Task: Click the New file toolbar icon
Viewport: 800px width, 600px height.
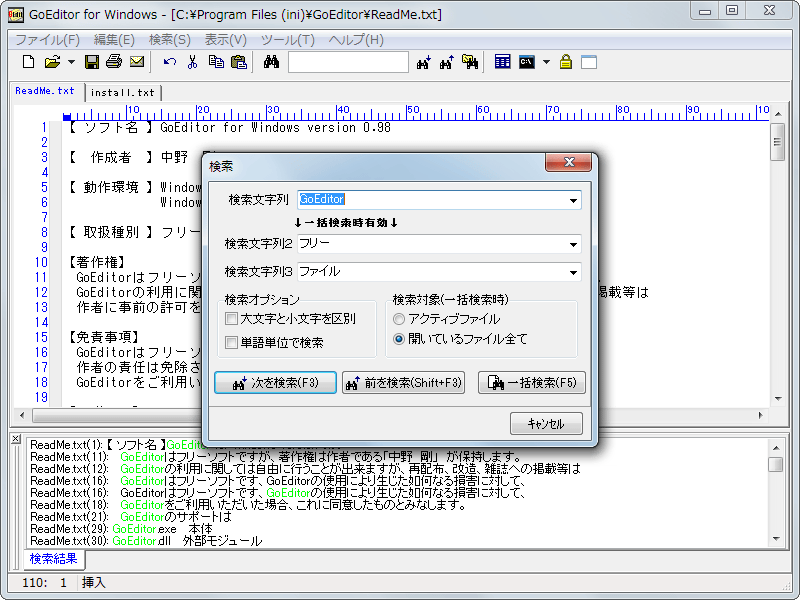Action: click(29, 62)
